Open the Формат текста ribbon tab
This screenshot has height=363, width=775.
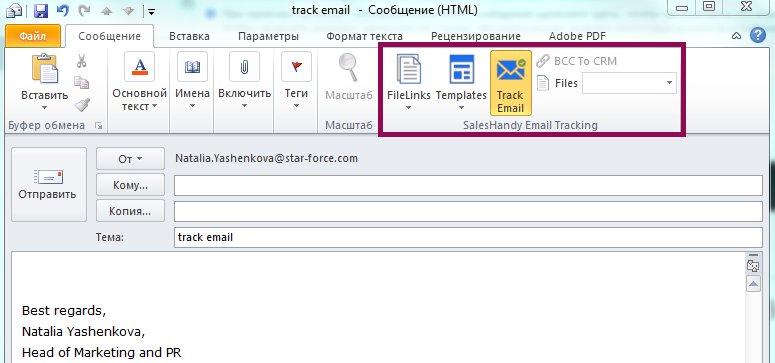(364, 36)
